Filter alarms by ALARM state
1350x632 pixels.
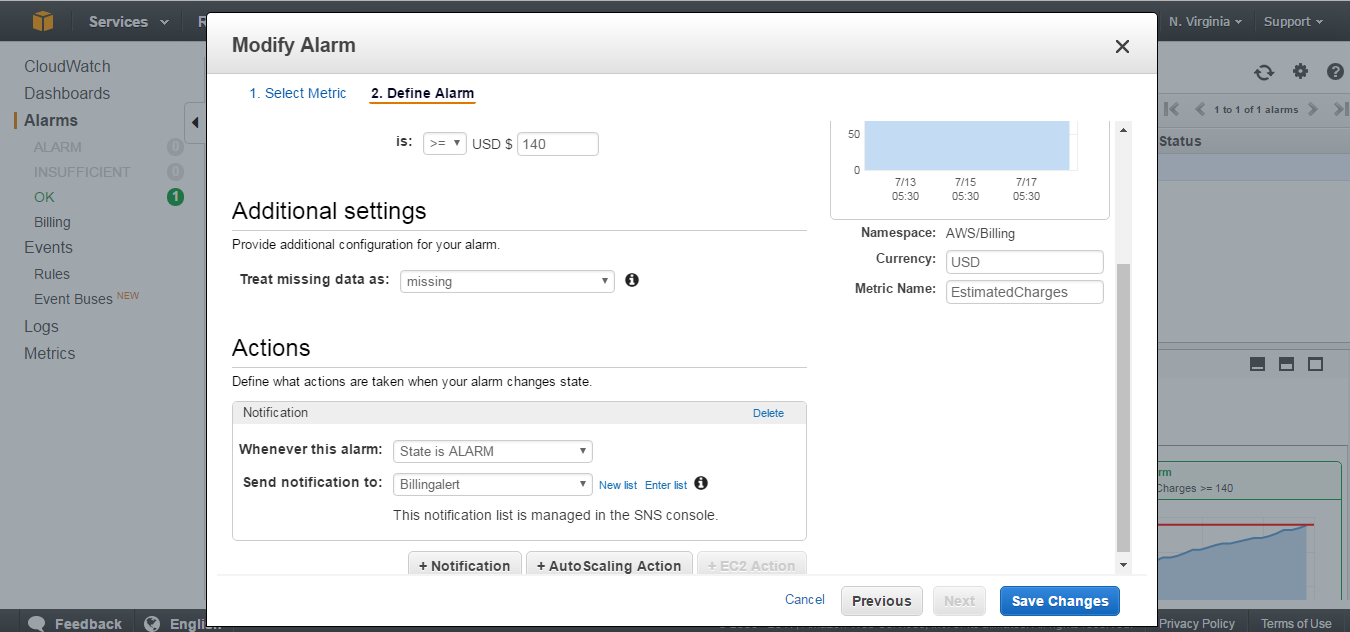click(58, 147)
